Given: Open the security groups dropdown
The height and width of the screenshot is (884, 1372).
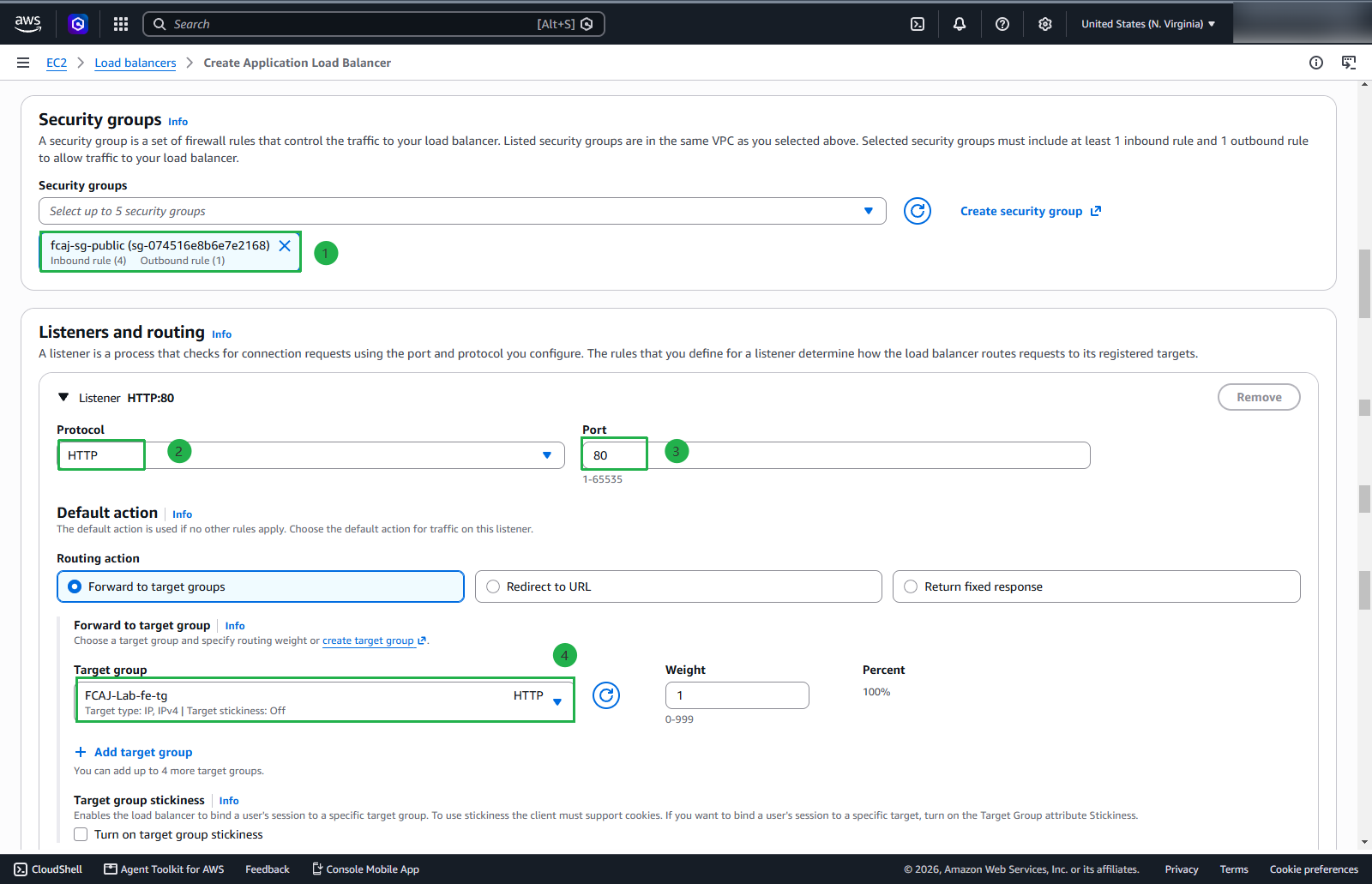Looking at the screenshot, I should pos(462,211).
